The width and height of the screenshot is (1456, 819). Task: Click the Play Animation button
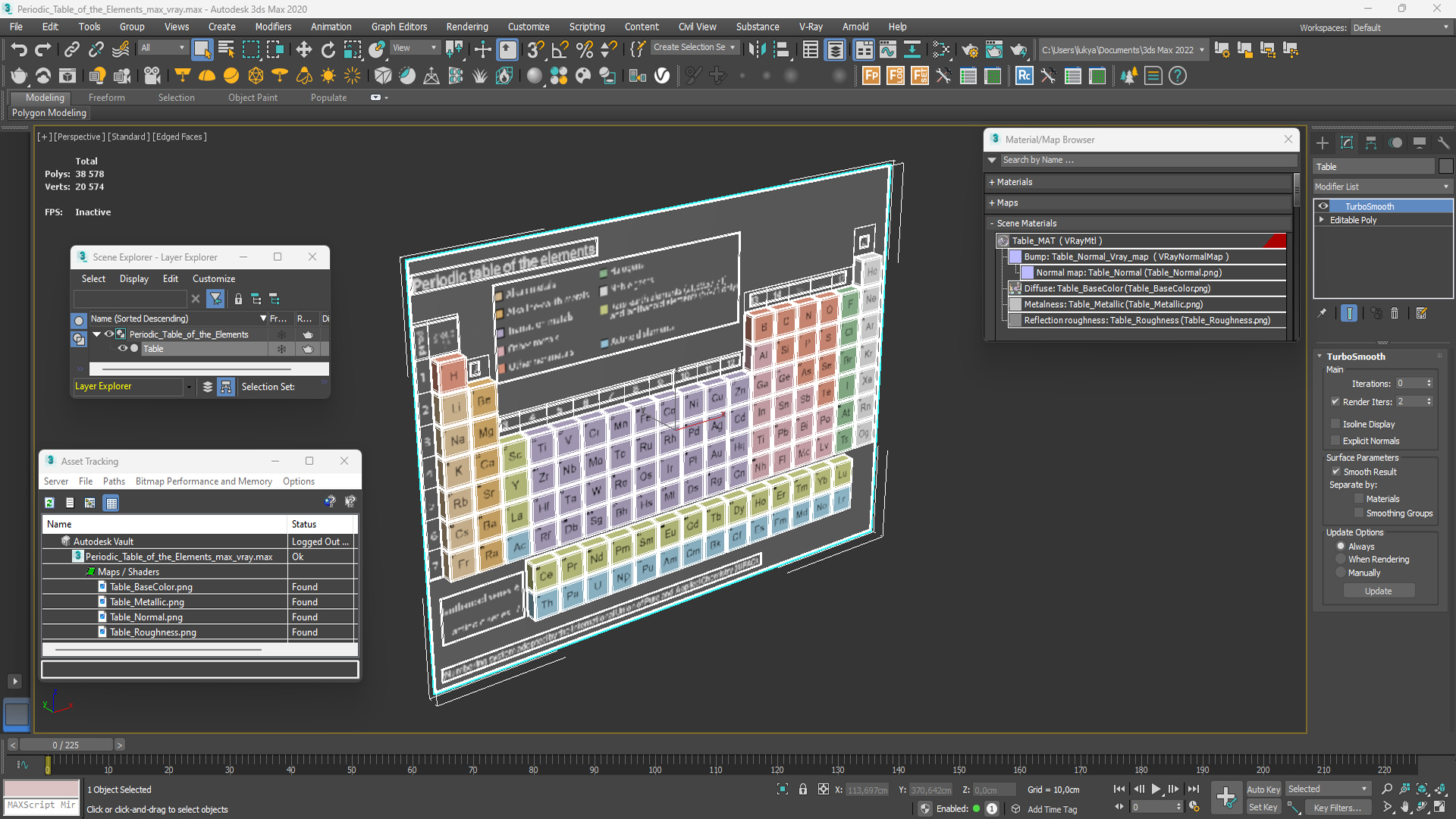(1156, 789)
